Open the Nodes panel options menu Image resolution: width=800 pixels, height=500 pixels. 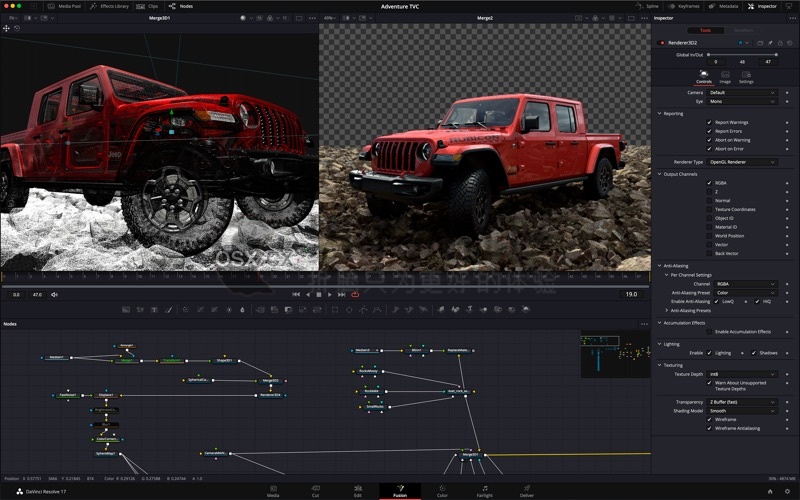pyautogui.click(x=644, y=324)
